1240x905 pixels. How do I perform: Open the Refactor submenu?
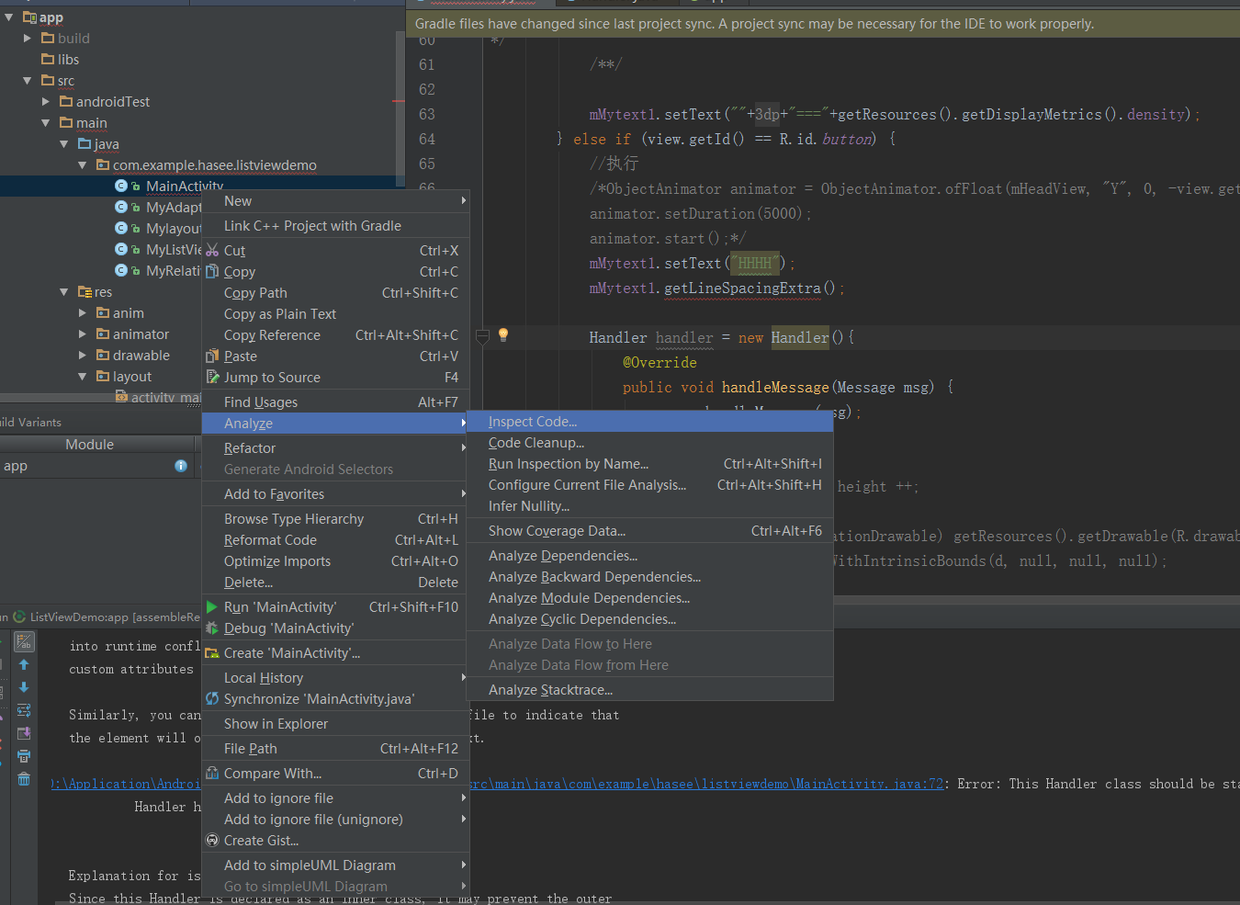250,448
